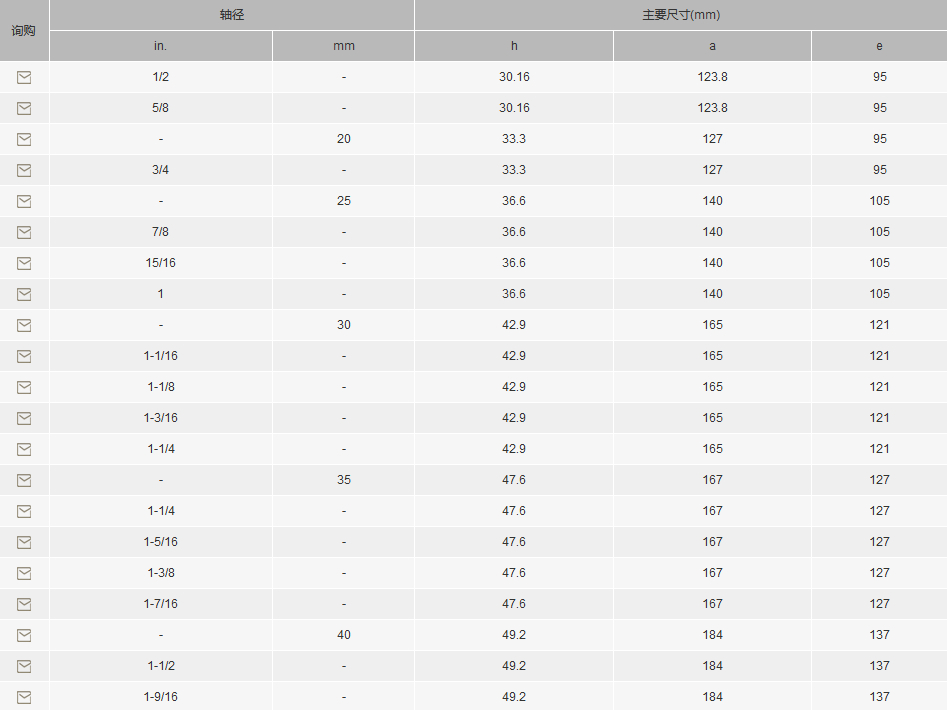Send inquiry for the 7/8 inch row

(x=24, y=232)
